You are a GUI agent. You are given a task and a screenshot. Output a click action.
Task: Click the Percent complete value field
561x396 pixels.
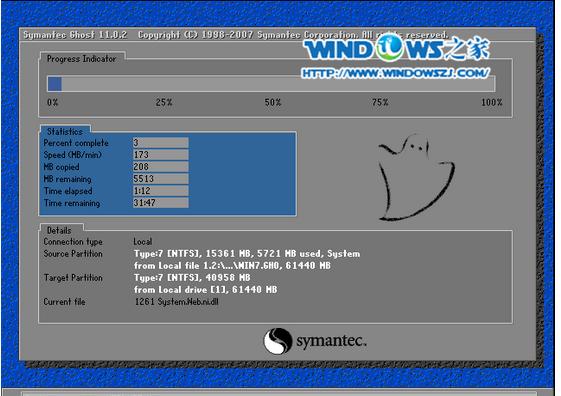pyautogui.click(x=161, y=143)
